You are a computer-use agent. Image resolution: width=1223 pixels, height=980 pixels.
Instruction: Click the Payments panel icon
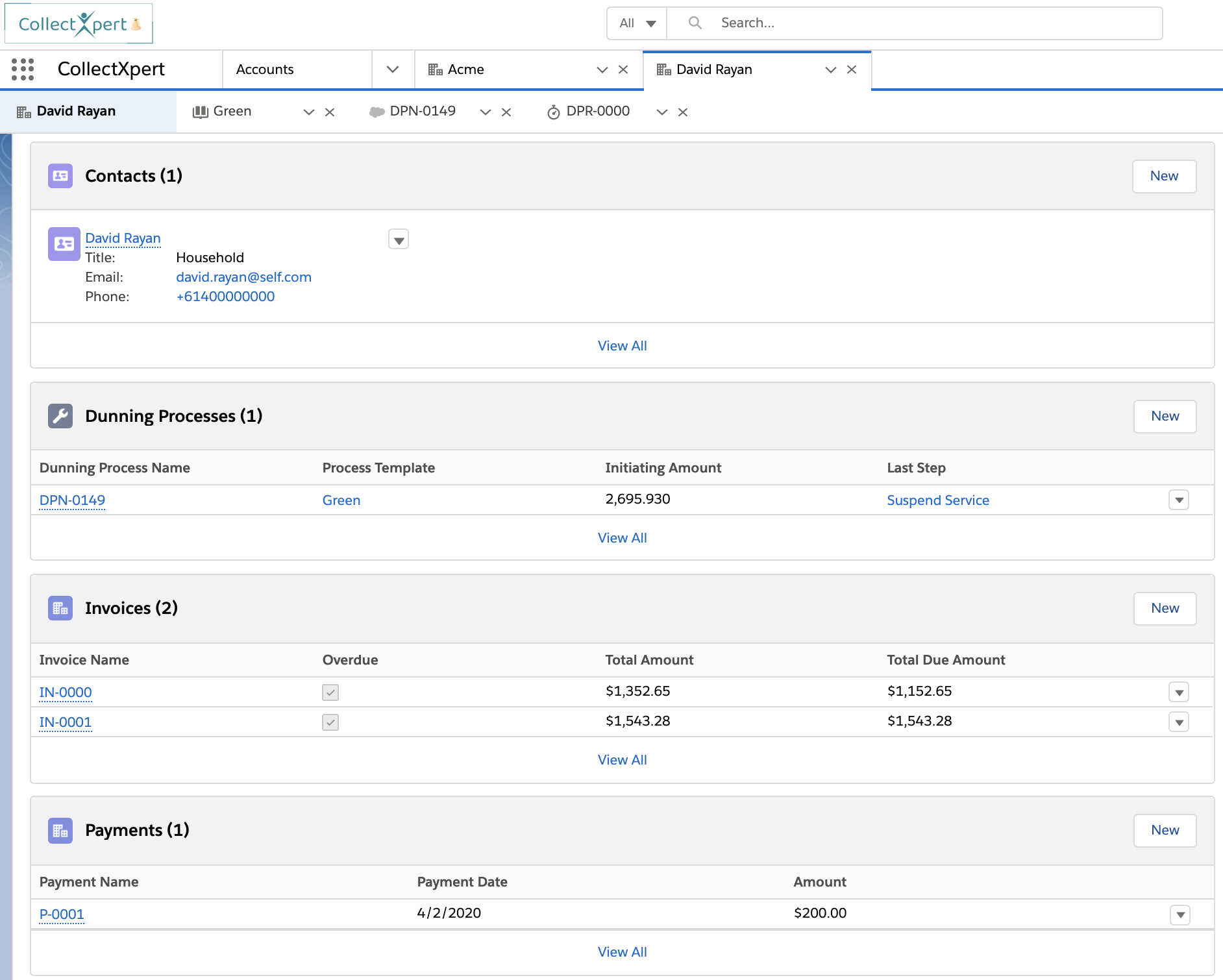point(60,830)
